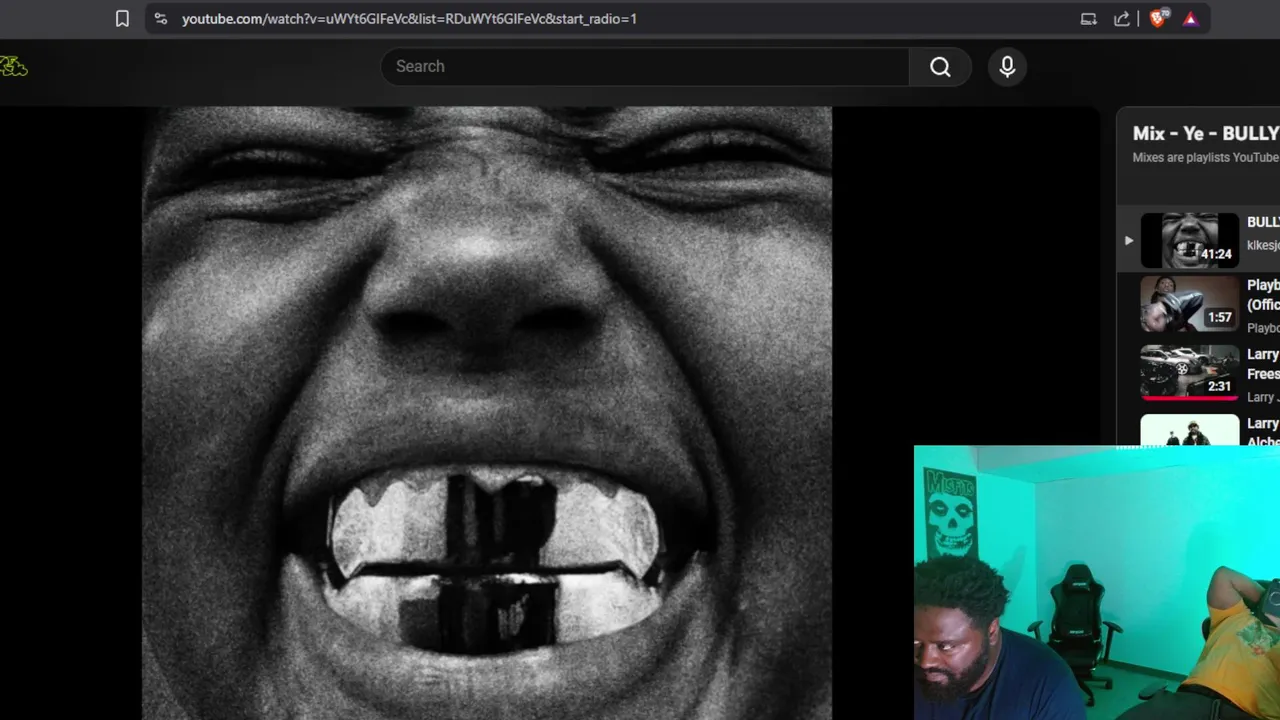
Task: Click the webcam overlay video
Action: (1097, 583)
